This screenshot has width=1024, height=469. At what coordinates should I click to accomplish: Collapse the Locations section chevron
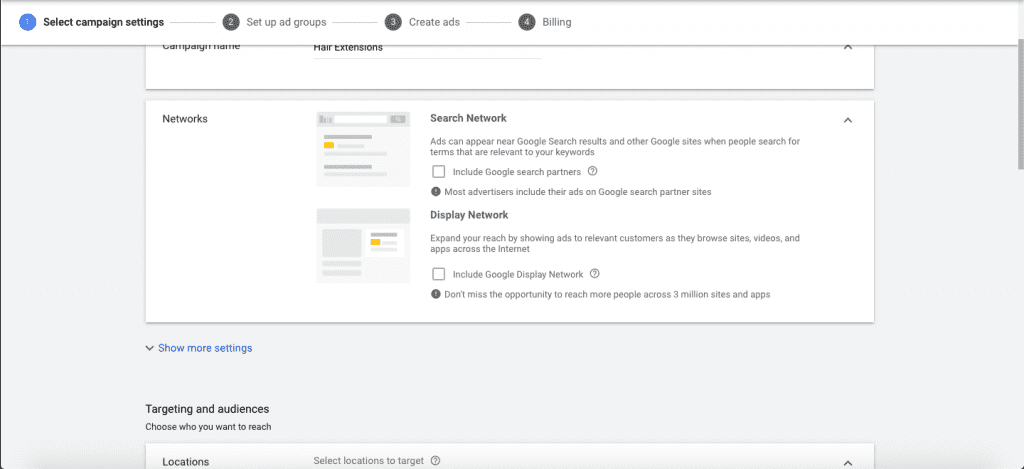coord(848,462)
